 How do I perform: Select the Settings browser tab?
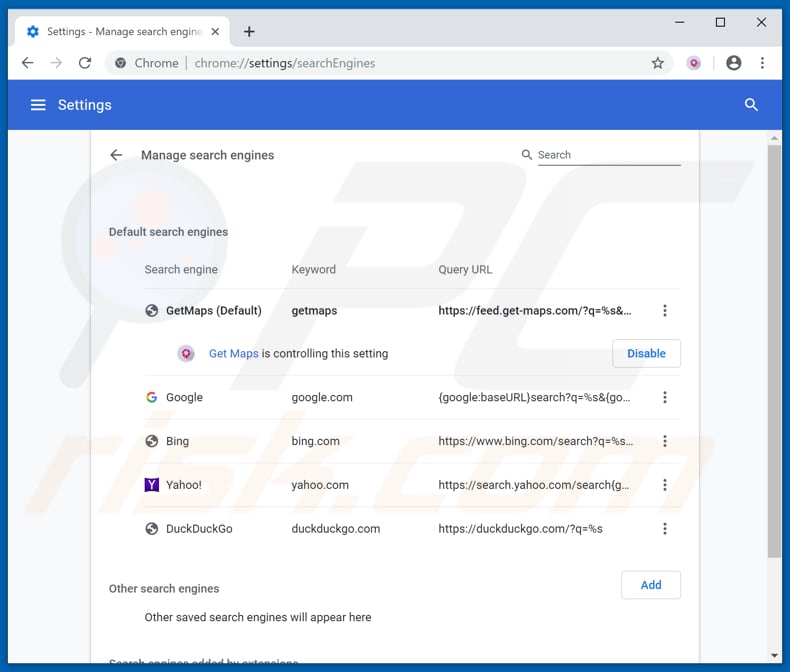click(x=122, y=32)
